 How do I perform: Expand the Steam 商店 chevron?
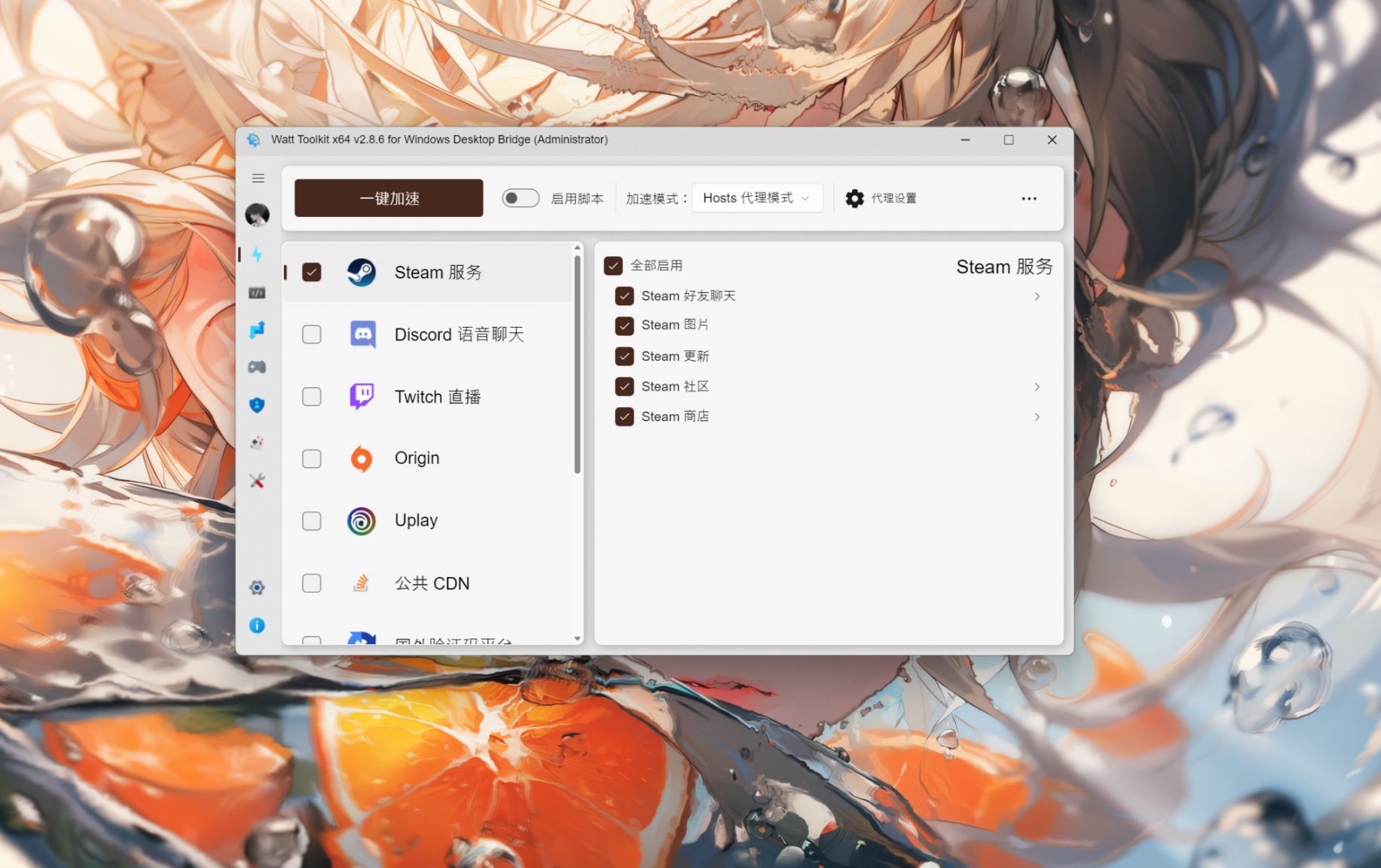(x=1037, y=417)
